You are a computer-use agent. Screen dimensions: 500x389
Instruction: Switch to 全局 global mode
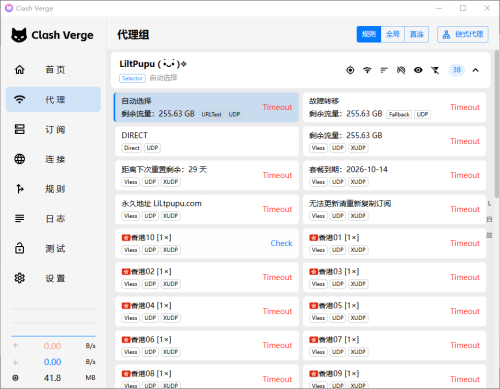coord(393,34)
